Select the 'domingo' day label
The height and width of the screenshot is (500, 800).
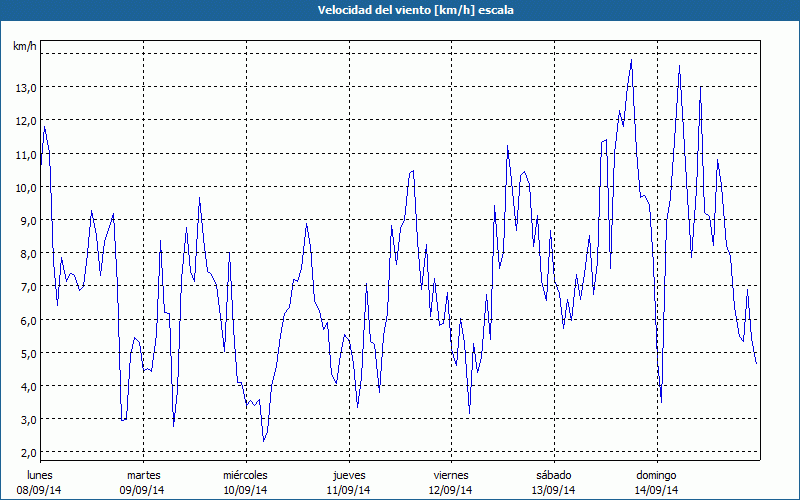point(656,475)
